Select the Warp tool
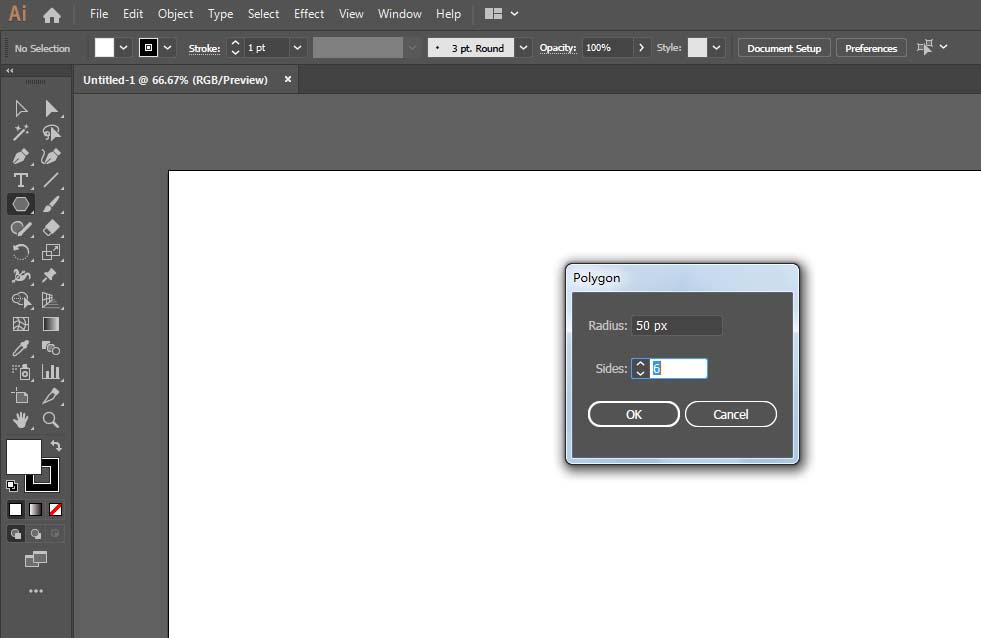 point(21,276)
